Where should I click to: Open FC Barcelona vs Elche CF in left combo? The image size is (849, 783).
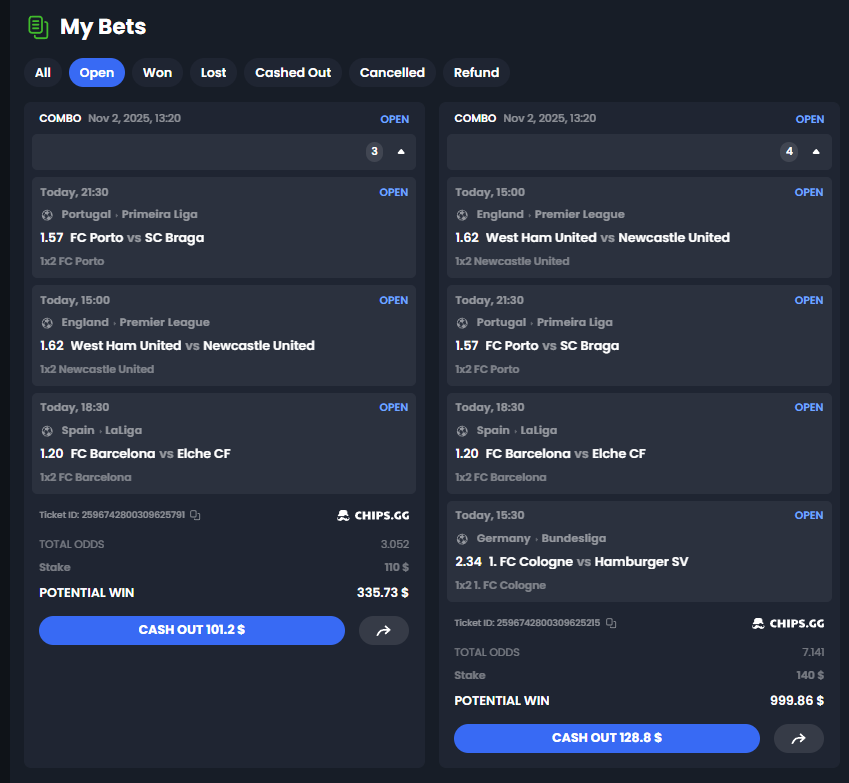(x=151, y=454)
